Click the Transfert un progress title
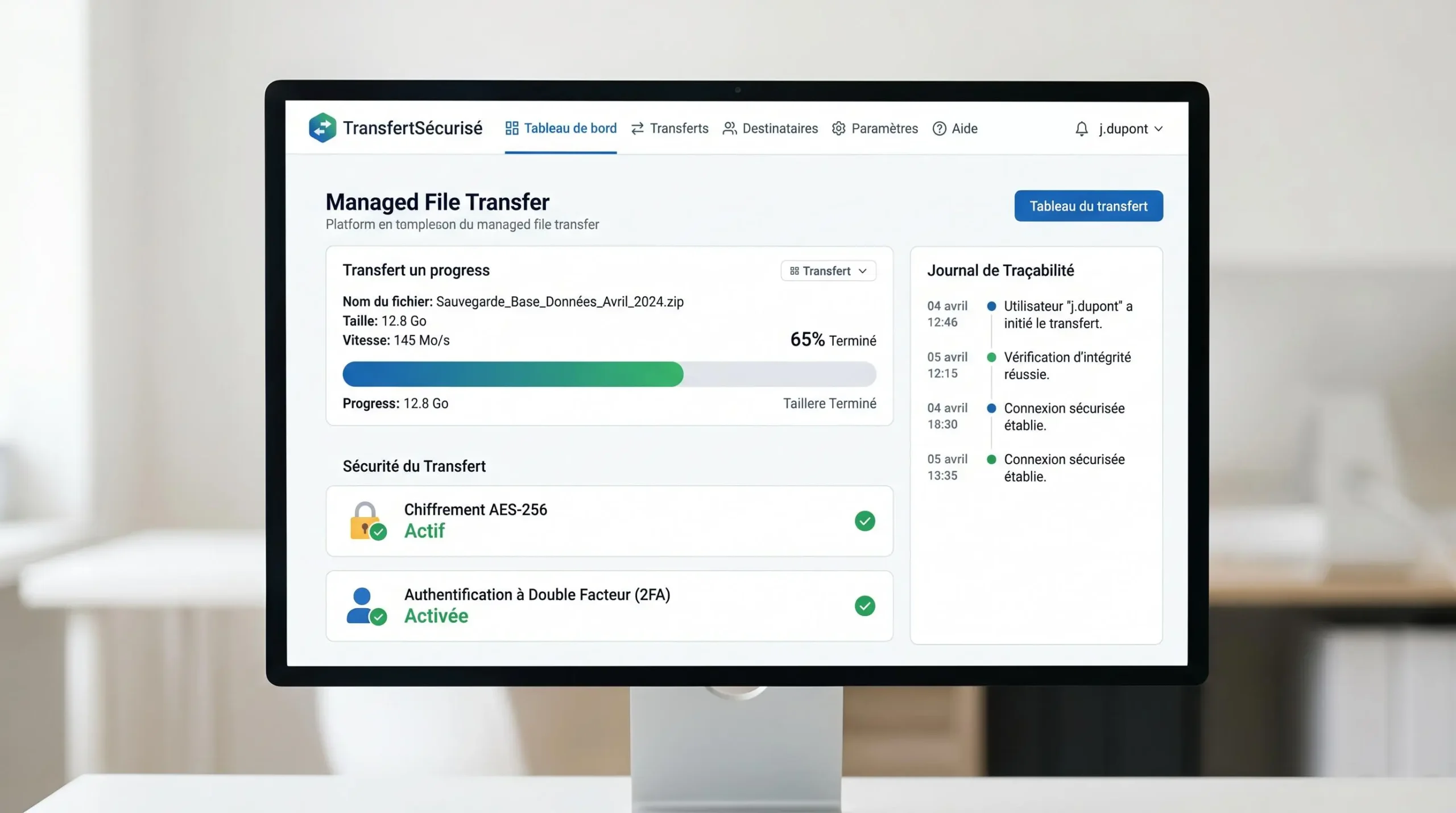 tap(416, 270)
